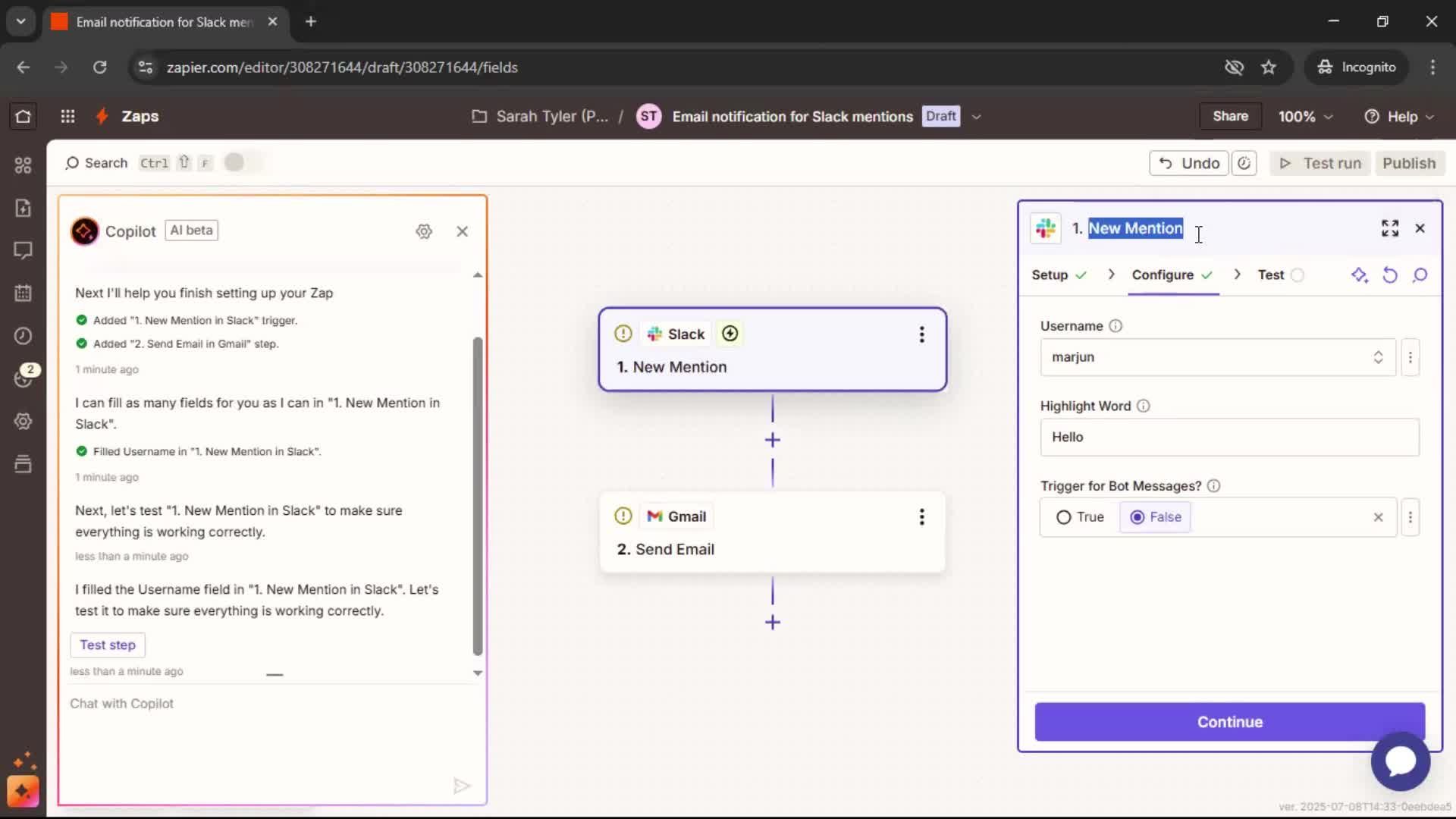Viewport: 1456px width, 819px height.
Task: Select False for Bot Messages
Action: coord(1156,517)
